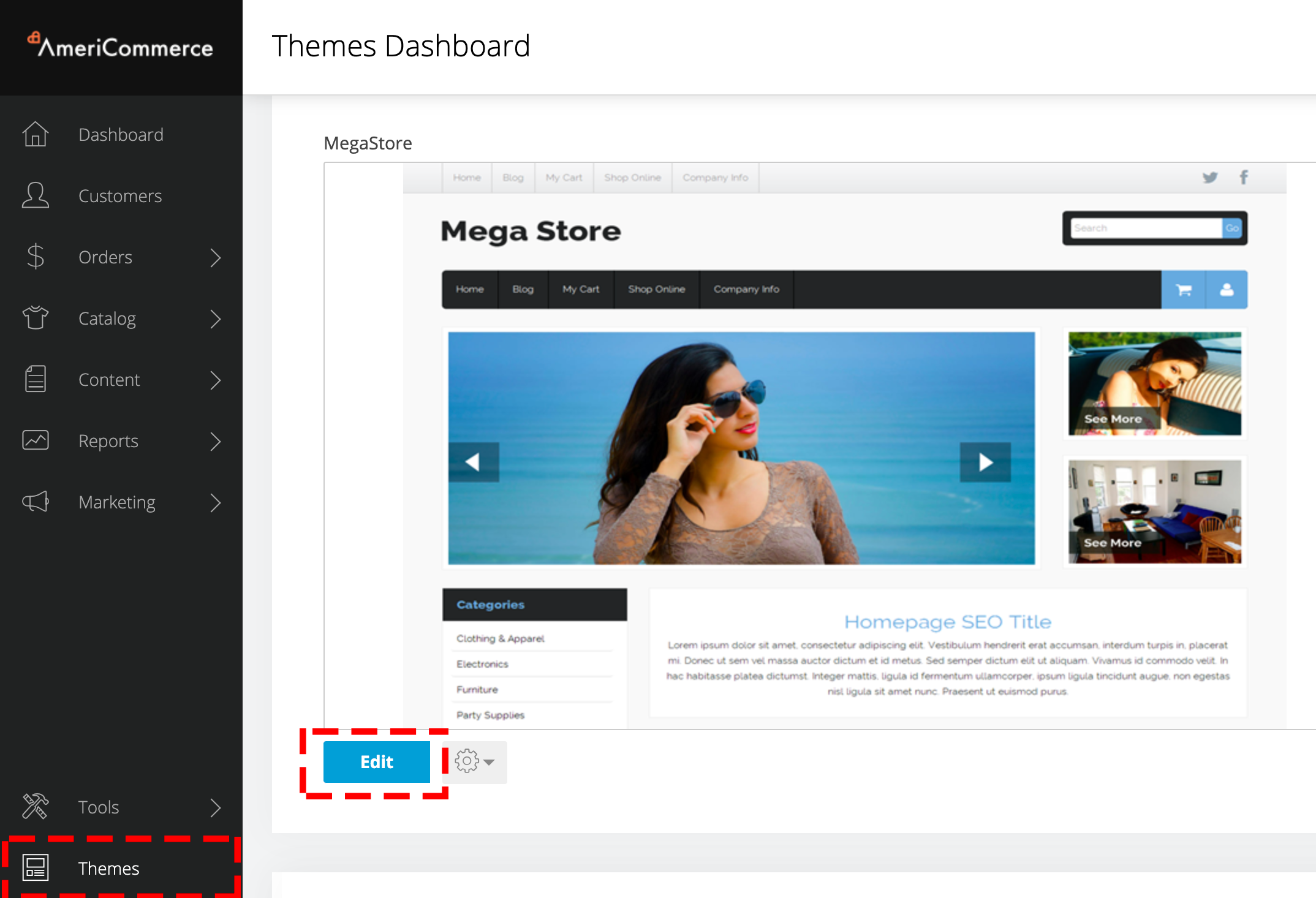The width and height of the screenshot is (1316, 898).
Task: Click the Customers person icon
Action: coord(36,195)
